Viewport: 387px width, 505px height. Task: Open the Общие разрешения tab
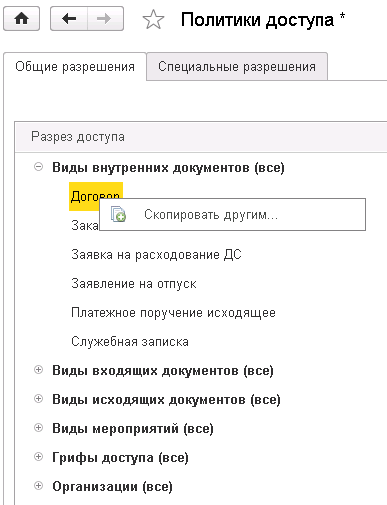click(75, 66)
